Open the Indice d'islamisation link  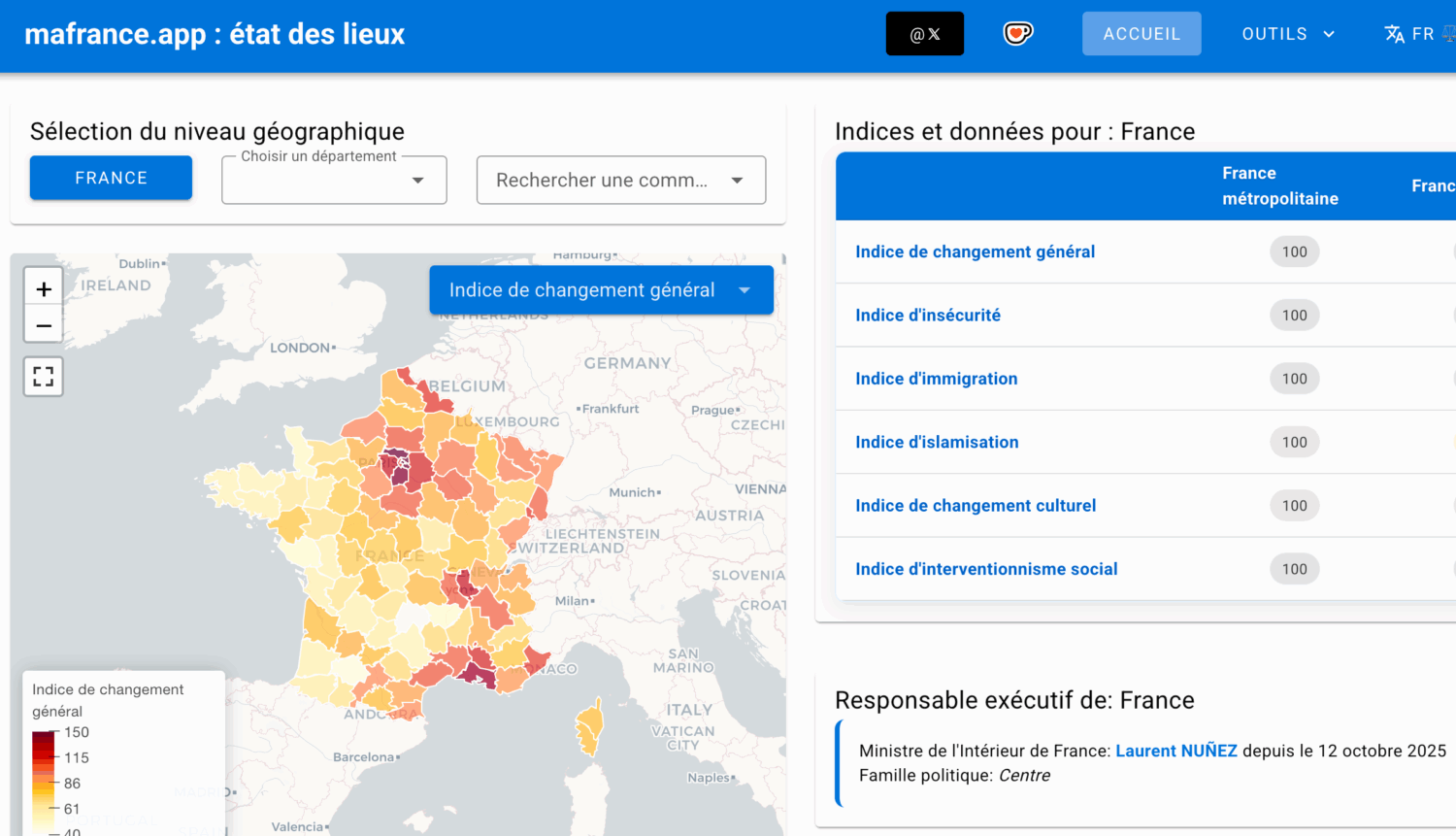coord(937,443)
